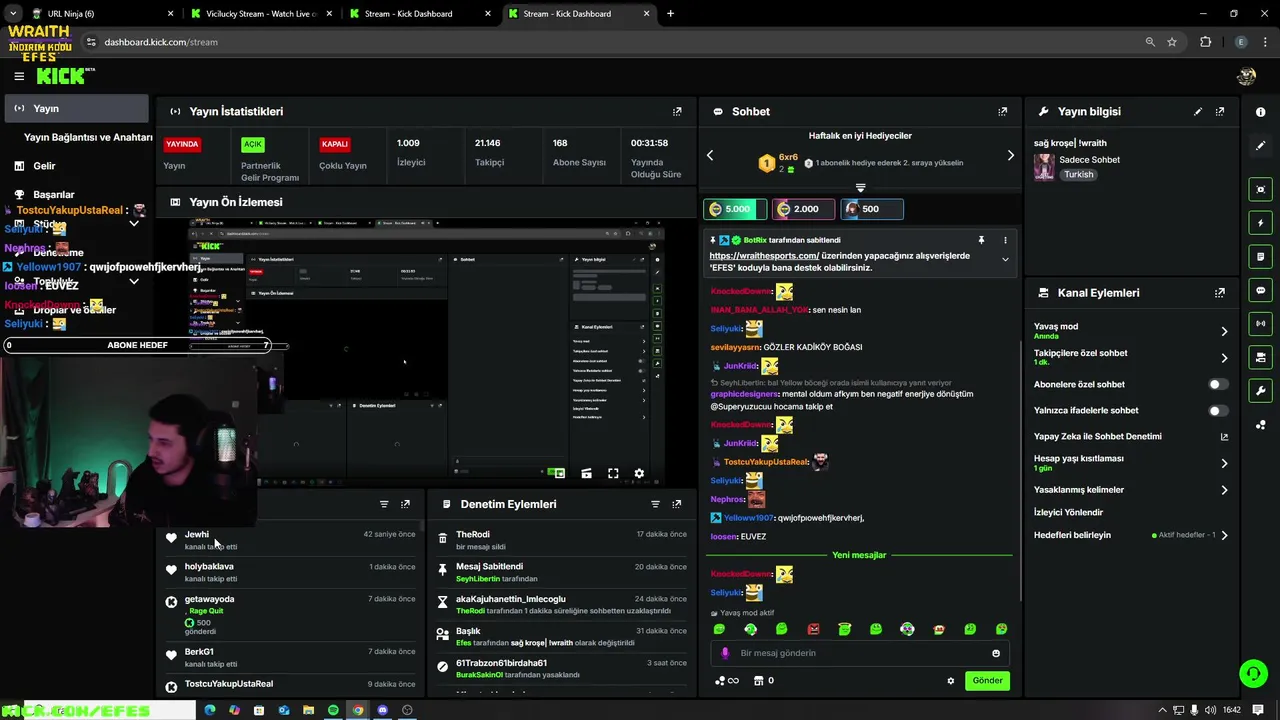Pop out the Denetim Eylemleri panel
Image resolution: width=1280 pixels, height=720 pixels.
coord(677,504)
